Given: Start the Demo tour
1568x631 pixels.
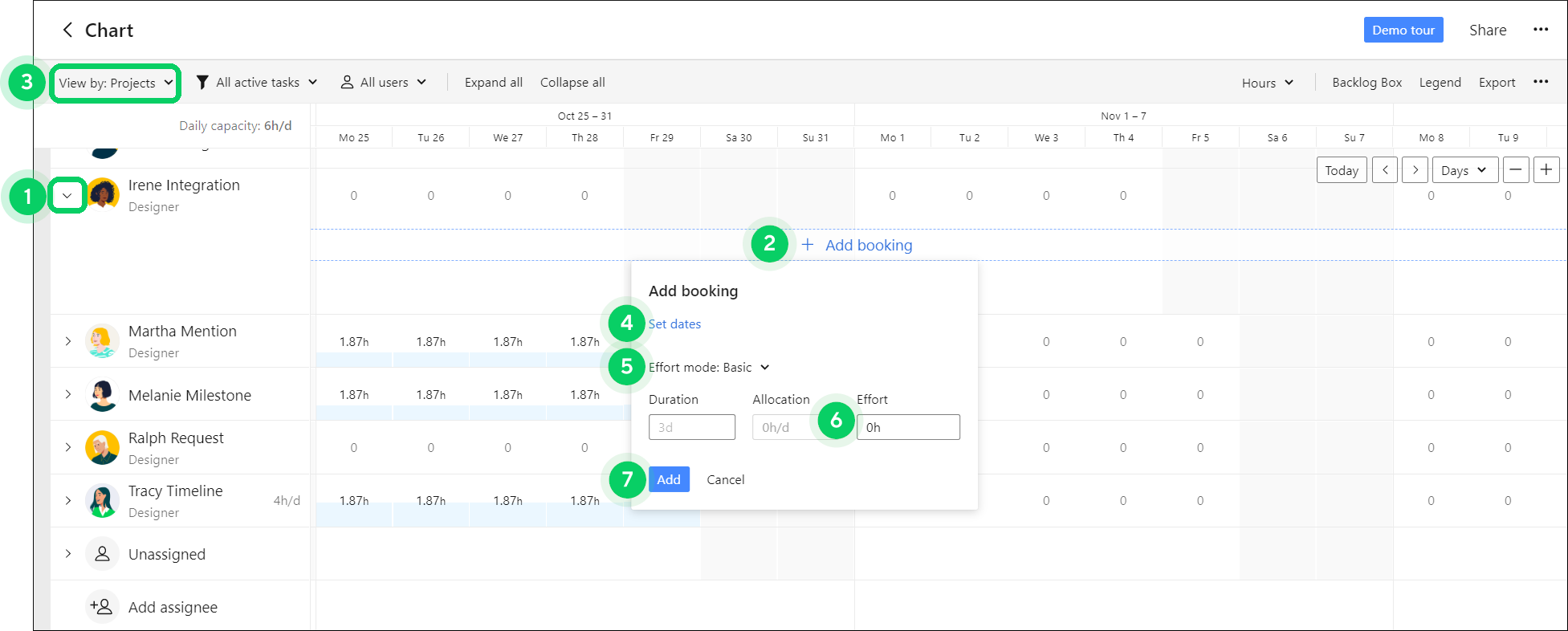Looking at the screenshot, I should tap(1403, 31).
